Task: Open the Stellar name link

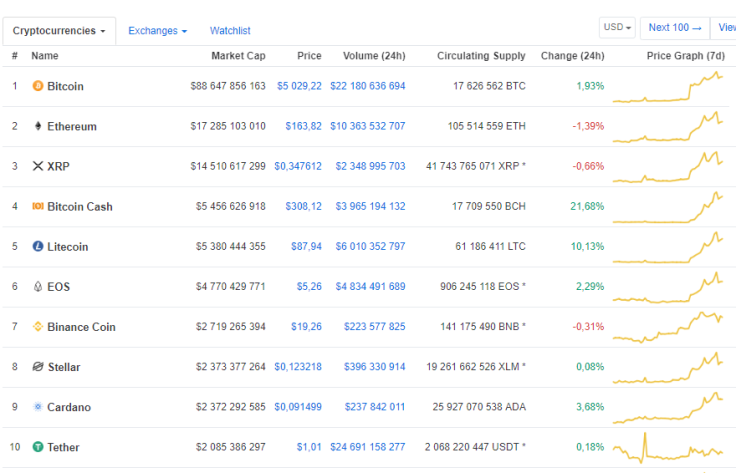Action: click(64, 367)
